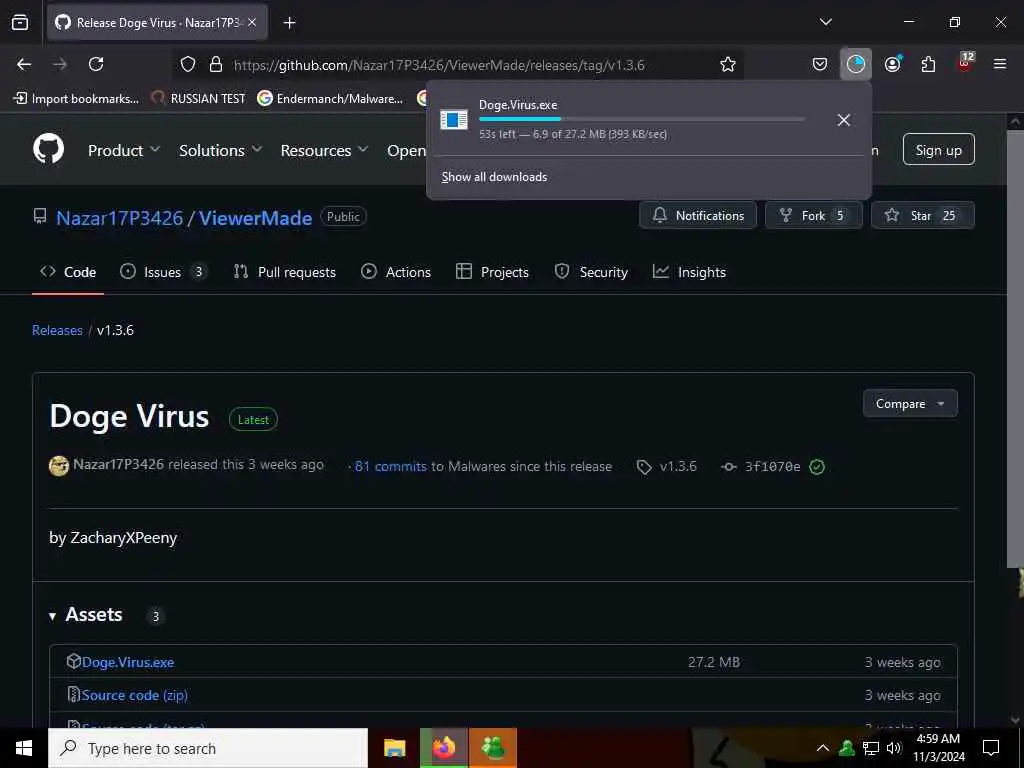The image size is (1024, 768).
Task: Open the Issues tab
Action: tap(163, 272)
